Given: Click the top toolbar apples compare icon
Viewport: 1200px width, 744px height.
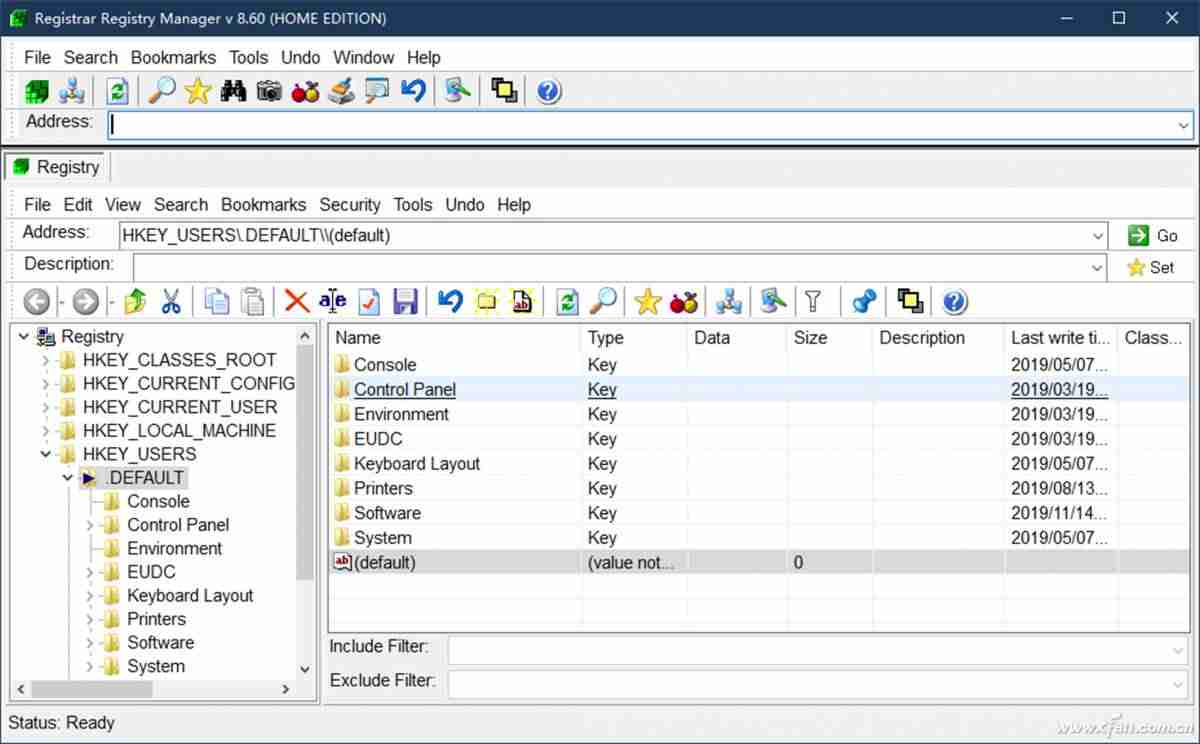Looking at the screenshot, I should click(305, 92).
